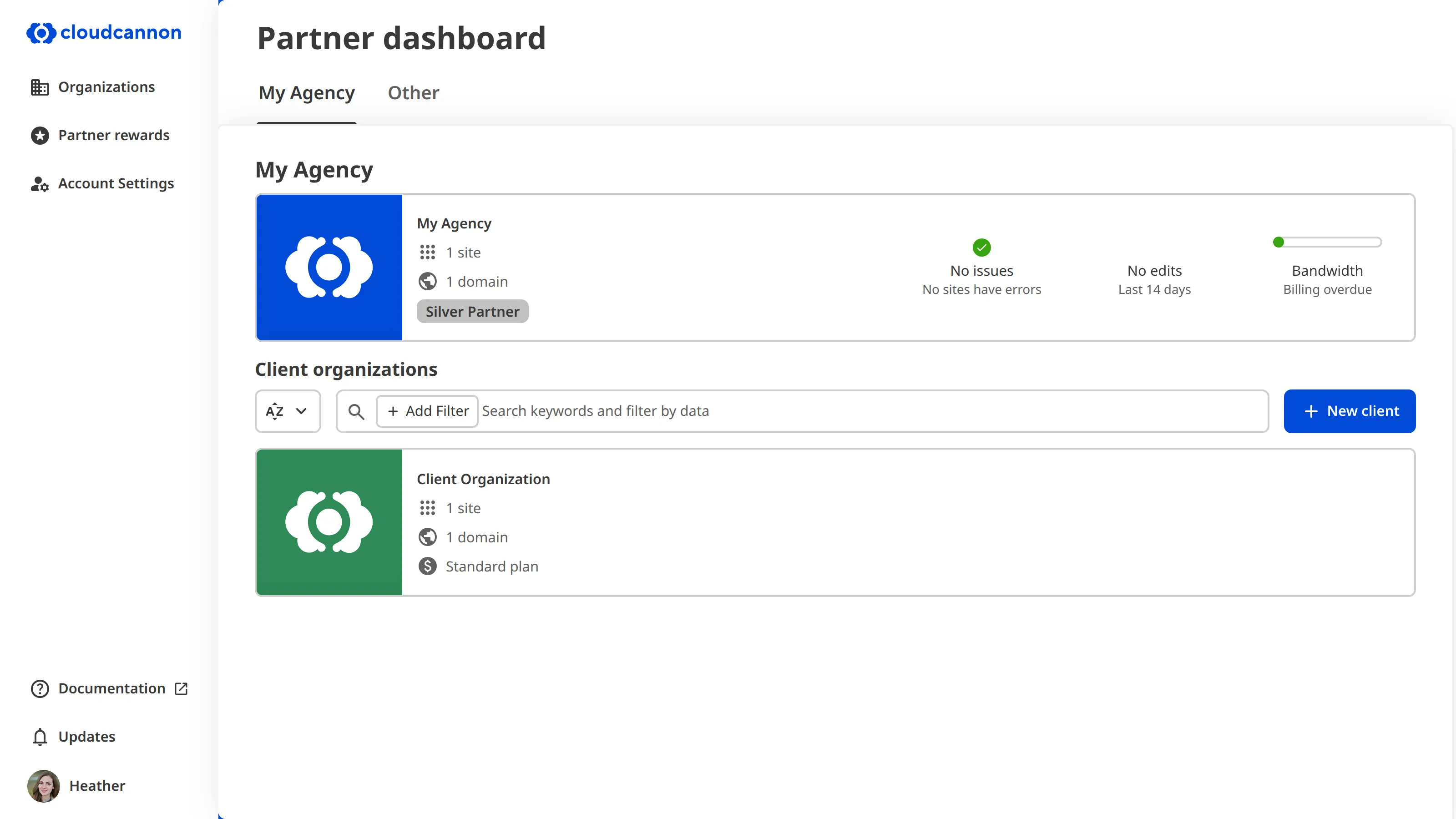Click the sites grid icon in My Agency
The width and height of the screenshot is (1456, 819).
tap(427, 252)
